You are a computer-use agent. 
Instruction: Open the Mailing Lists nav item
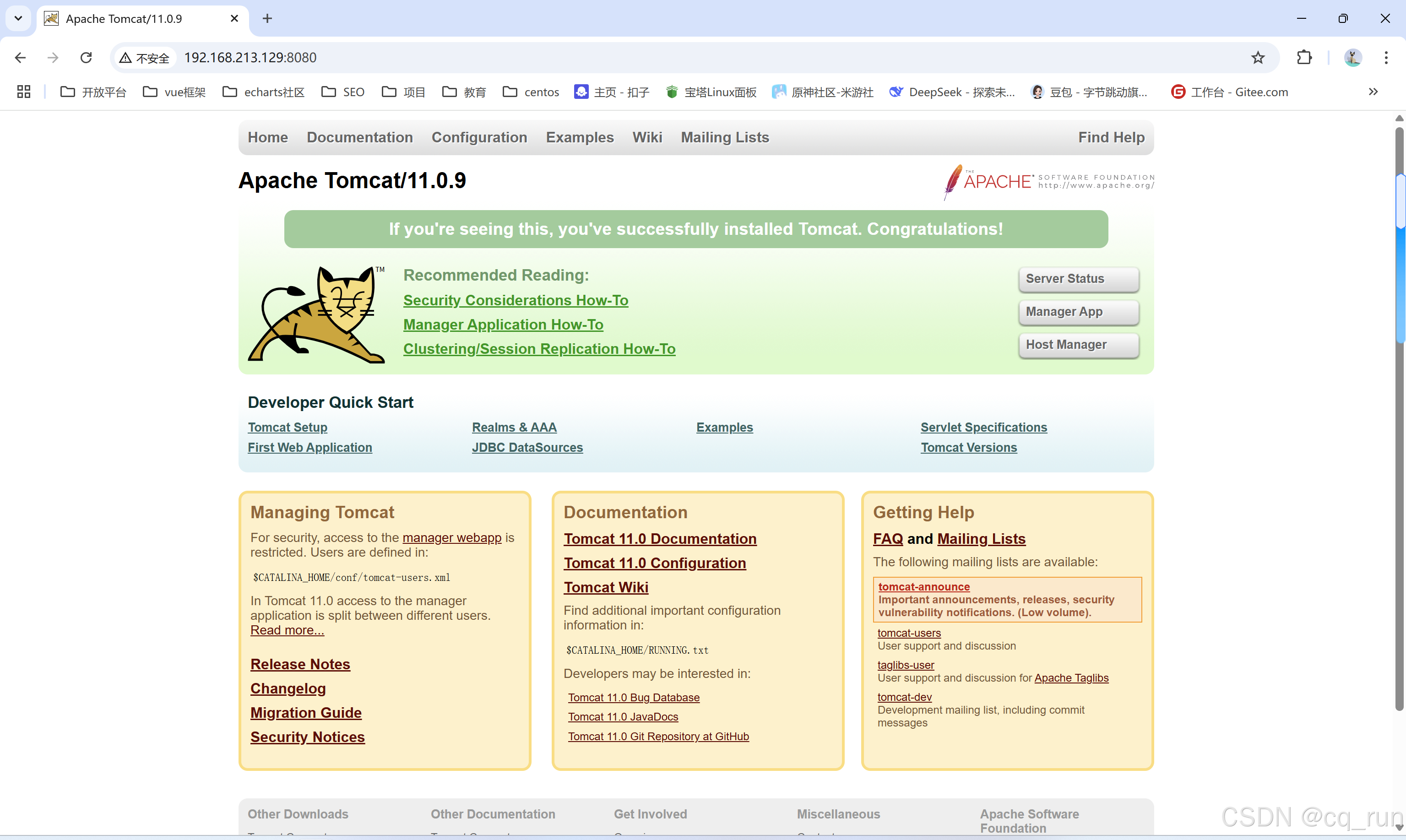click(x=724, y=137)
